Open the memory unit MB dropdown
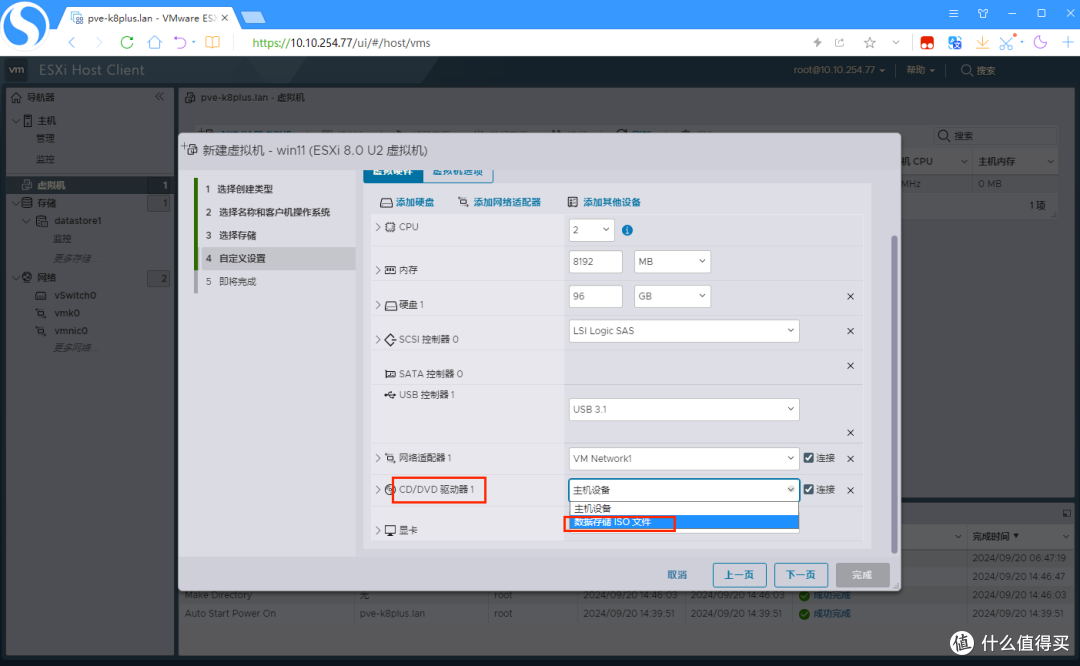Image resolution: width=1080 pixels, height=666 pixels. pyautogui.click(x=672, y=261)
